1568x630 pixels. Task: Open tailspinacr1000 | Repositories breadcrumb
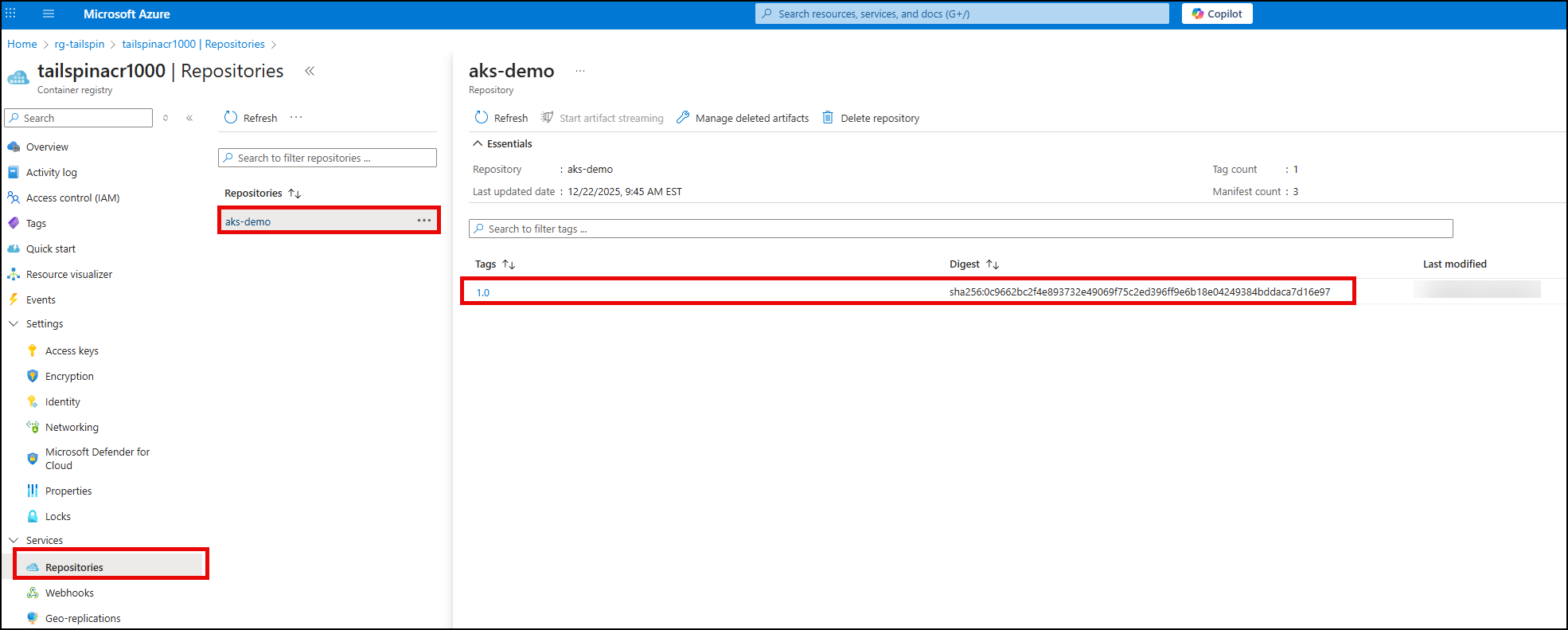pos(193,45)
